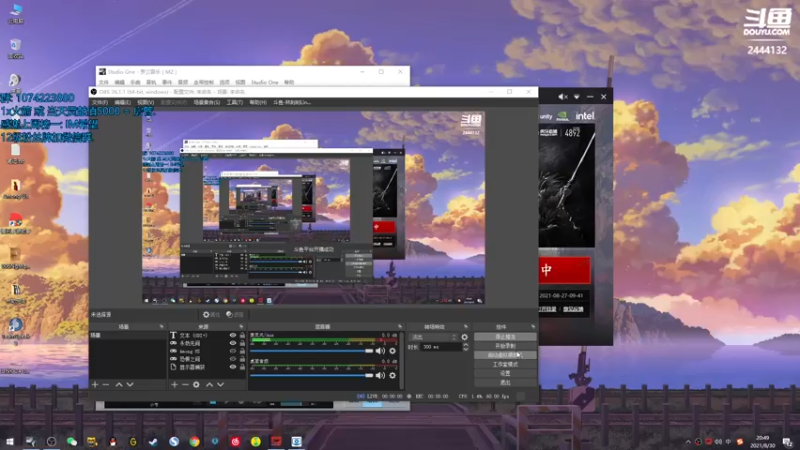The width and height of the screenshot is (800, 450).
Task: Click 工作室模式 (Studio Mode) button
Action: [x=505, y=364]
